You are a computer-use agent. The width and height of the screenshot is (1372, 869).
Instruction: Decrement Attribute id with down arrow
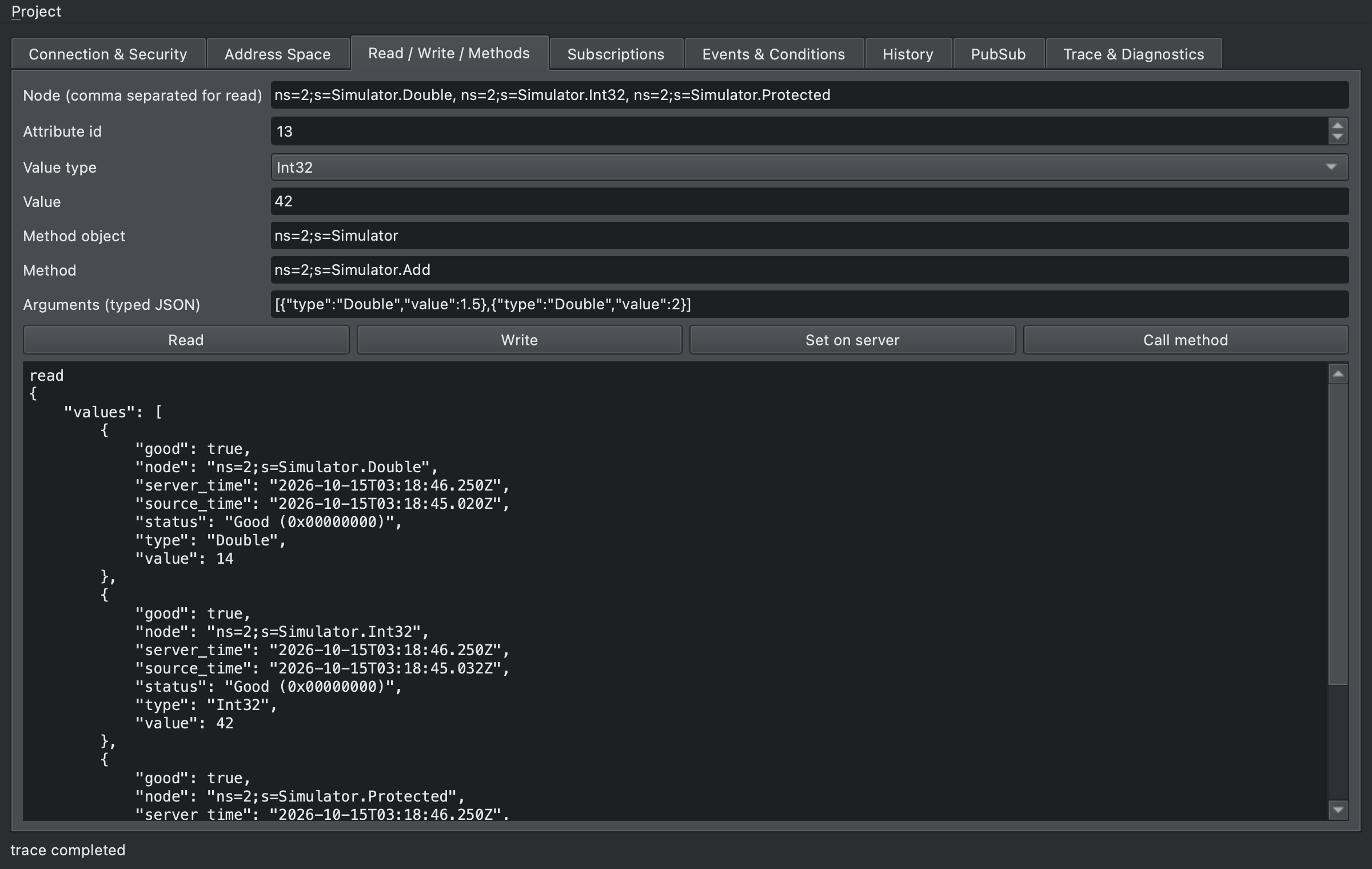(1338, 137)
